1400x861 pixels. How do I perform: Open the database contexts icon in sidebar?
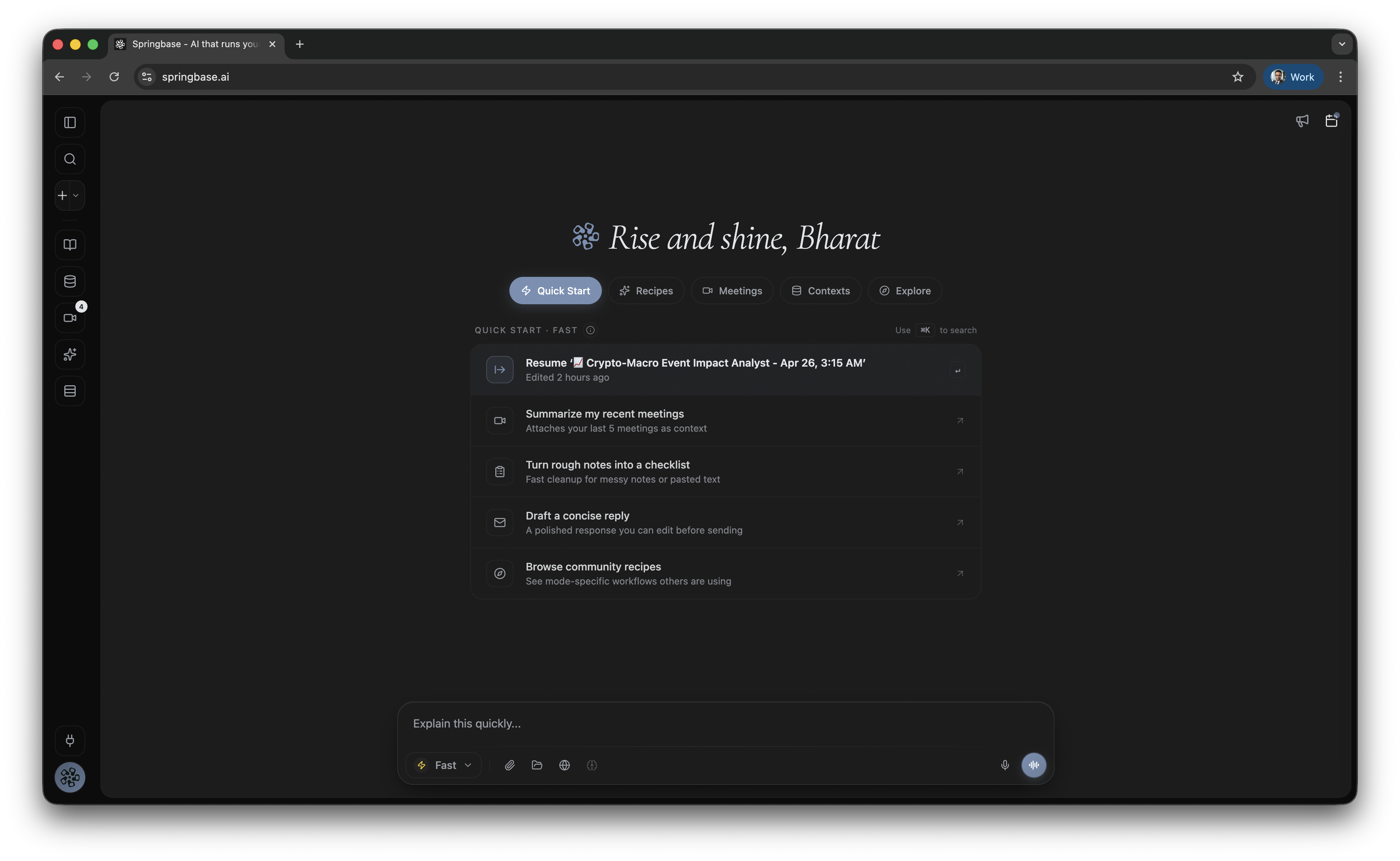(70, 281)
